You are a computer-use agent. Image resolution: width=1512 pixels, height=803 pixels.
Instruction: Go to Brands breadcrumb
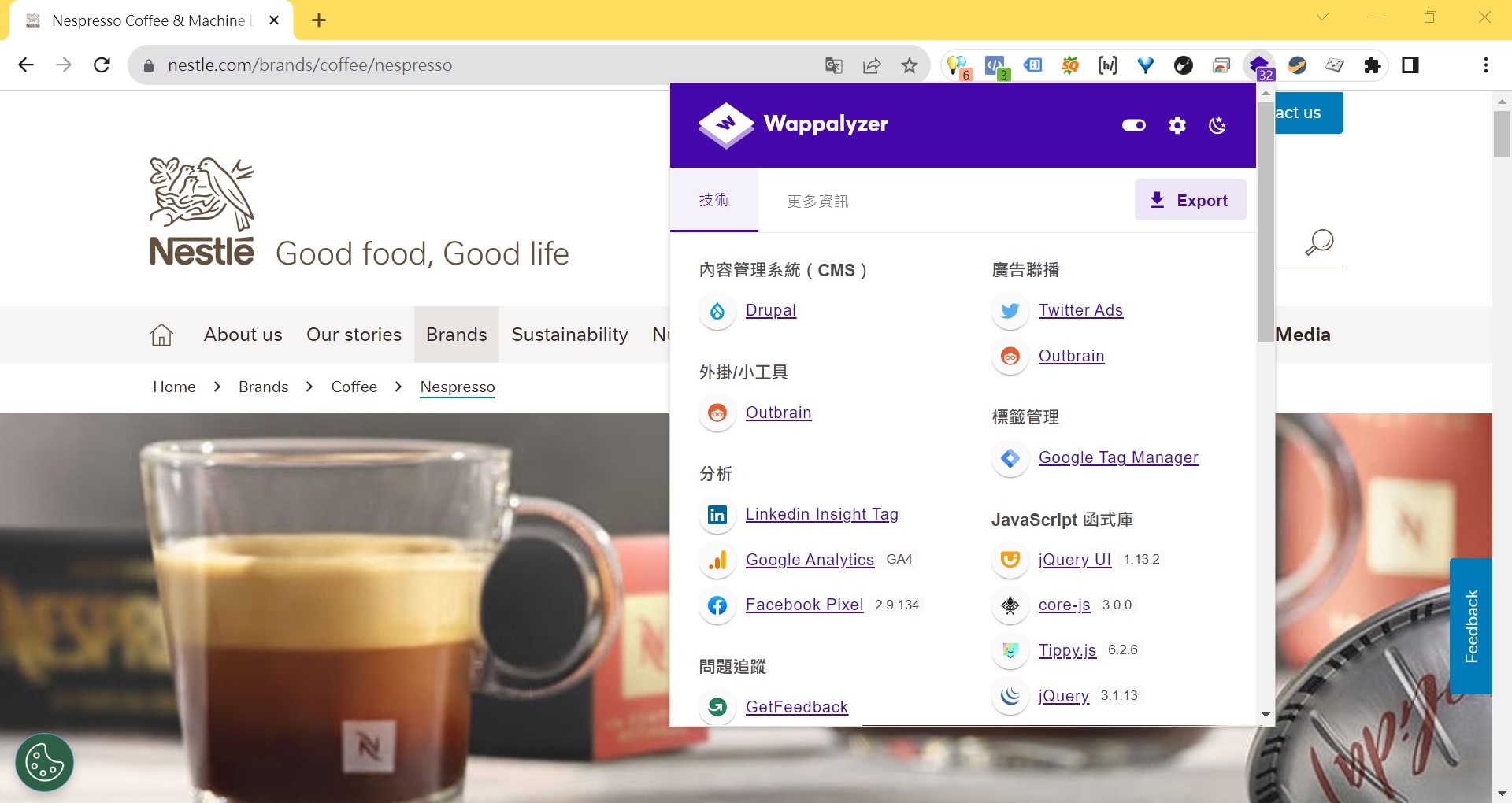[x=263, y=387]
